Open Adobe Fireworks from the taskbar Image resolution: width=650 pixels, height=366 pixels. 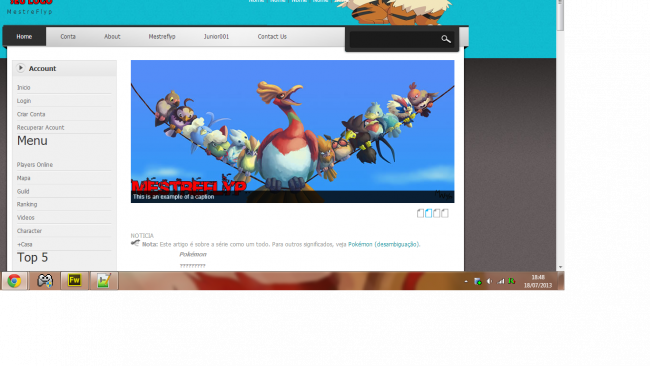(x=74, y=281)
